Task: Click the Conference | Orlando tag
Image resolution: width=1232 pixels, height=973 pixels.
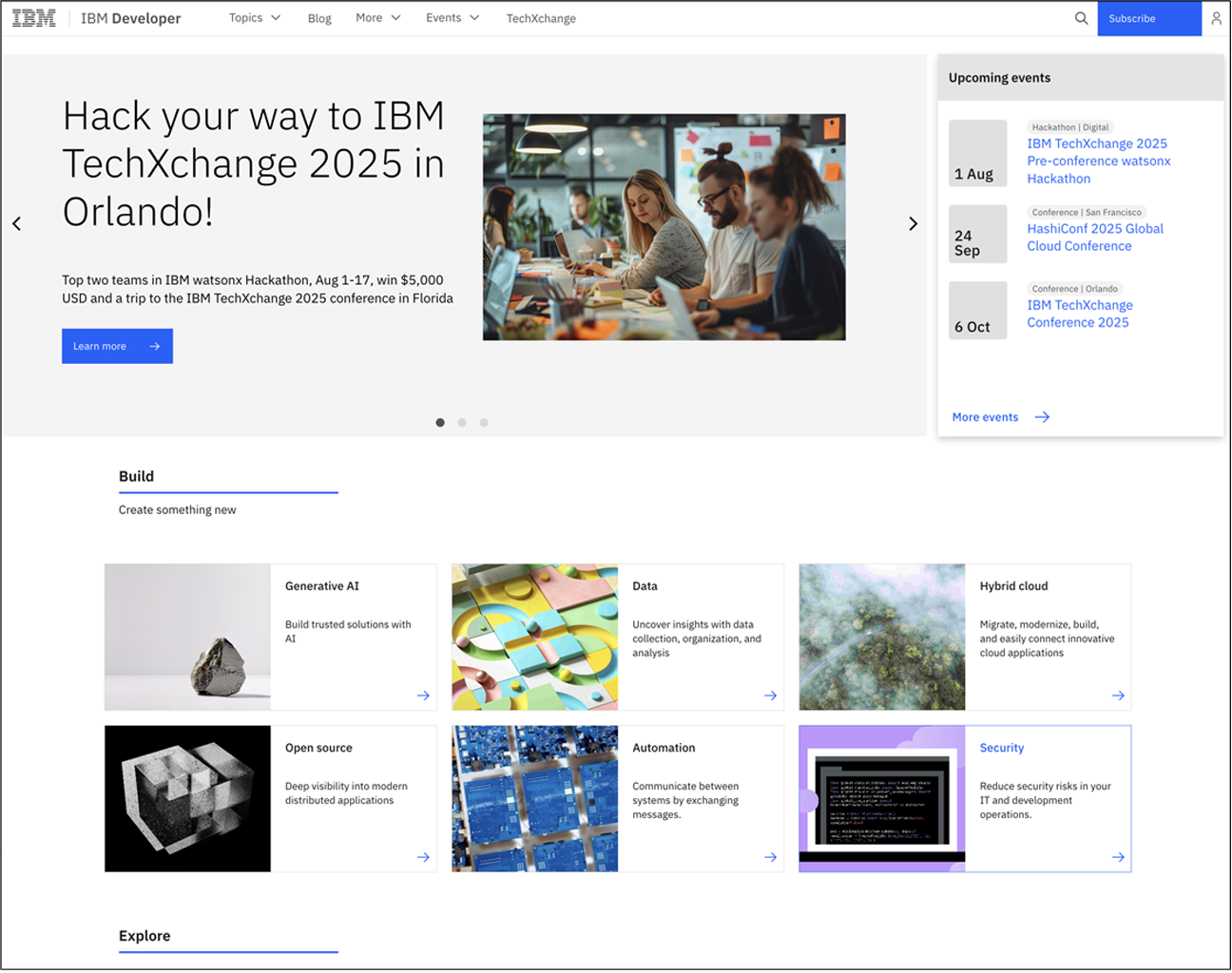Action: coord(1074,289)
